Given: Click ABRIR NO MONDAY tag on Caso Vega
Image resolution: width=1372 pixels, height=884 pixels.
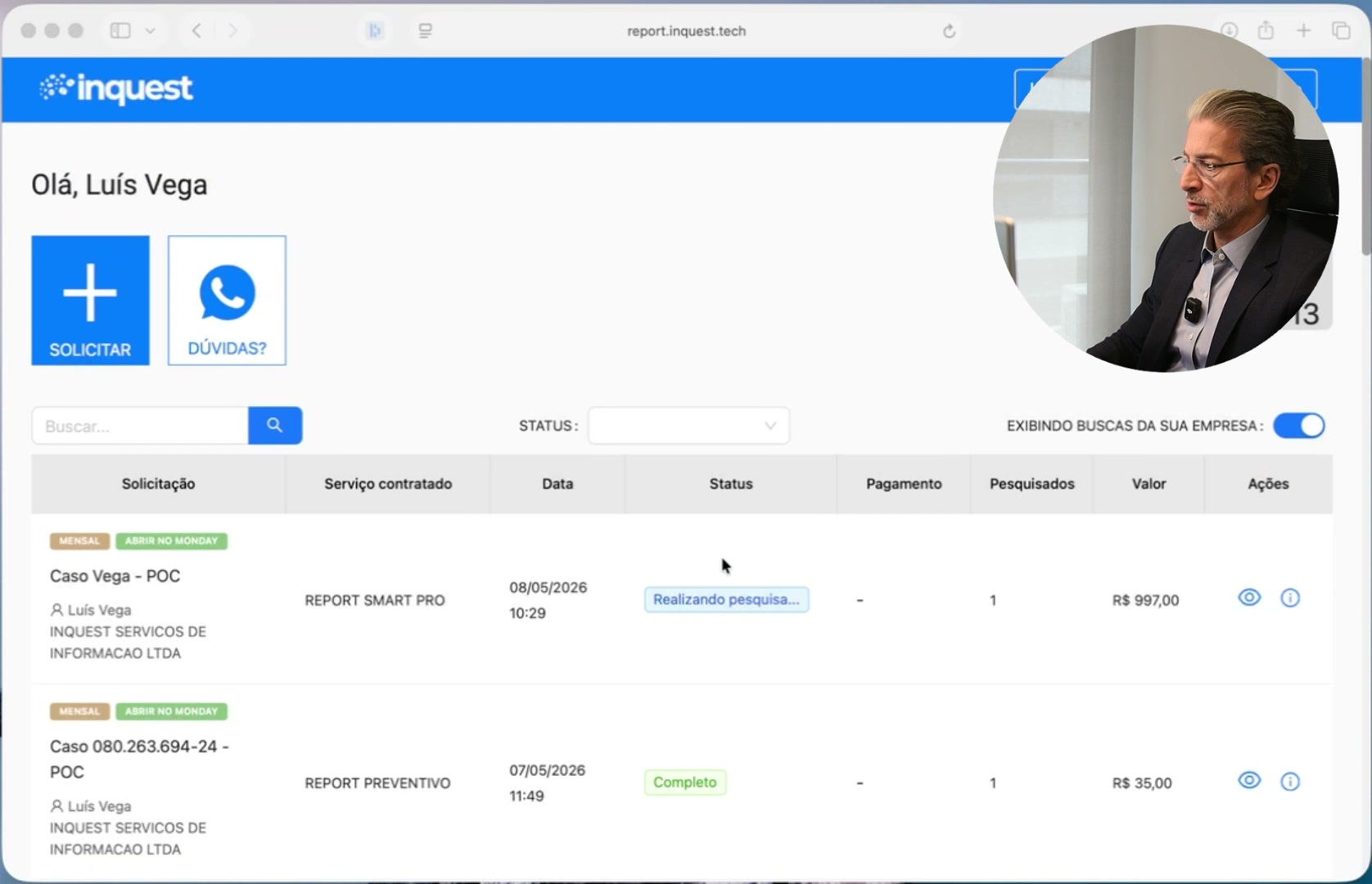Looking at the screenshot, I should 172,541.
